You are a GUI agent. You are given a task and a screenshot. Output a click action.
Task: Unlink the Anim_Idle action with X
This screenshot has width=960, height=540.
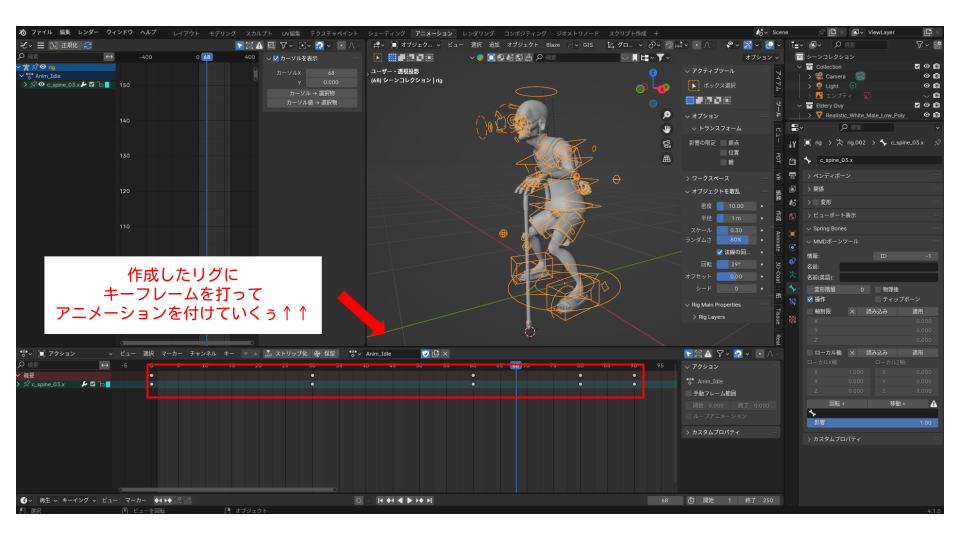point(446,353)
